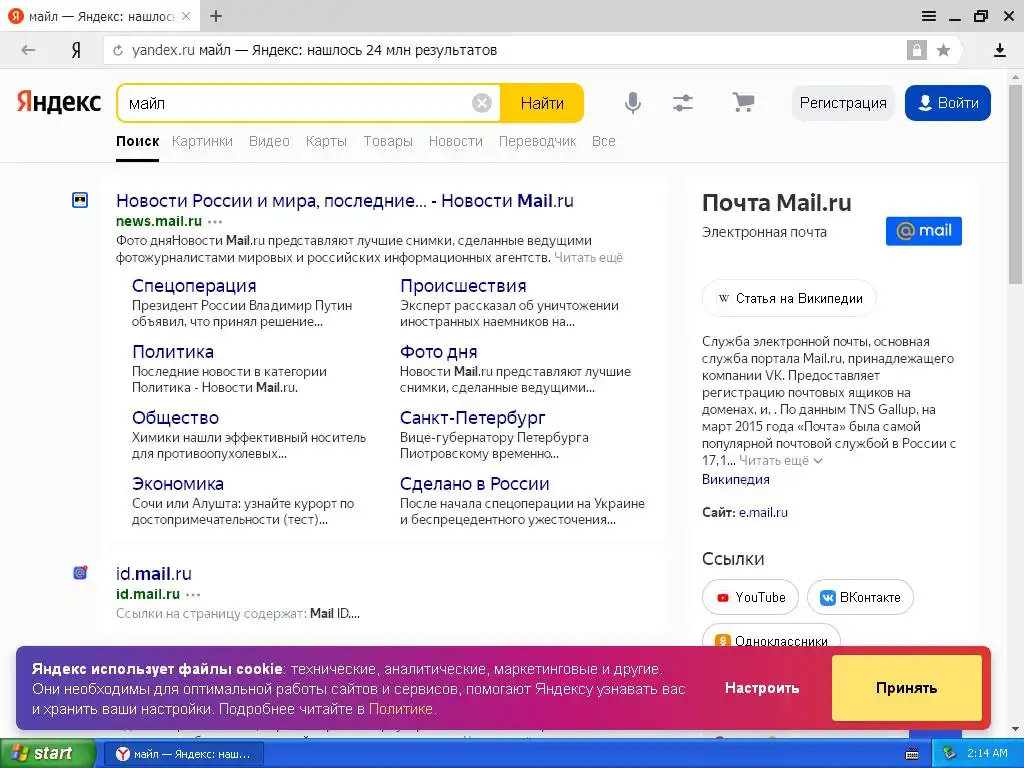
Task: Open options dots next to id.mail.ru
Action: 193,594
